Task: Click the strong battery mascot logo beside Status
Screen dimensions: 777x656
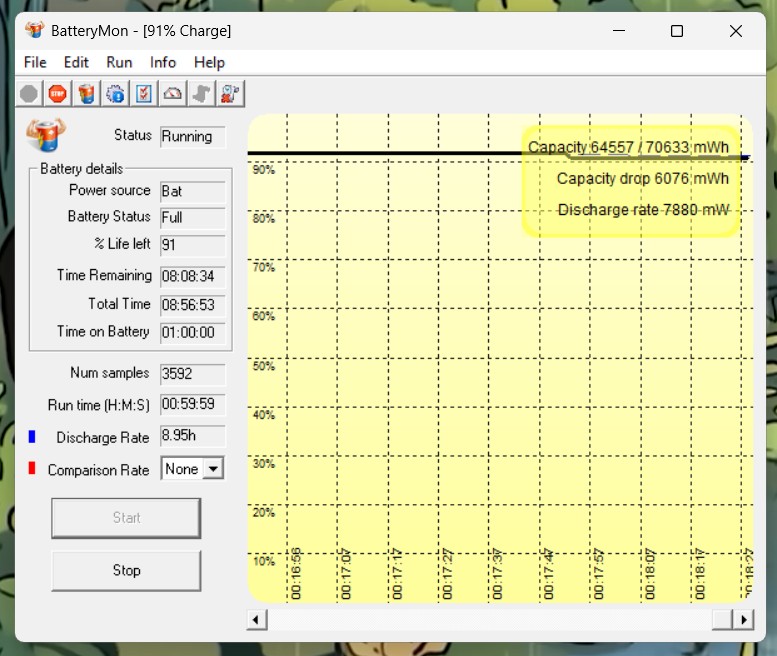Action: click(x=46, y=134)
